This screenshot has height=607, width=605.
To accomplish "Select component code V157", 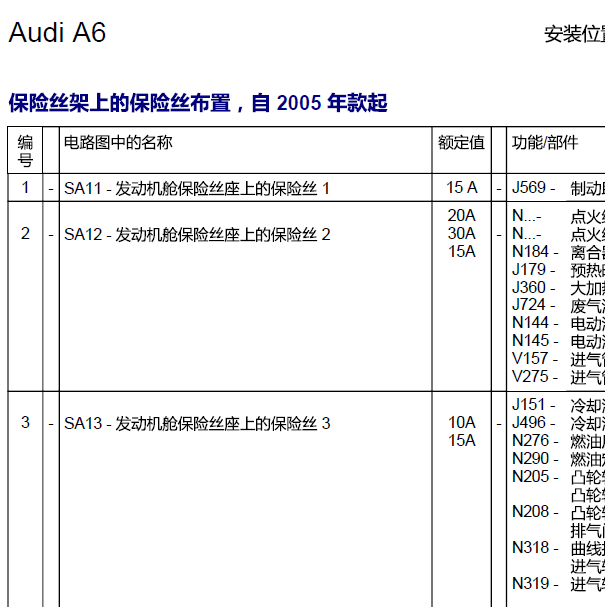I will click(530, 358).
